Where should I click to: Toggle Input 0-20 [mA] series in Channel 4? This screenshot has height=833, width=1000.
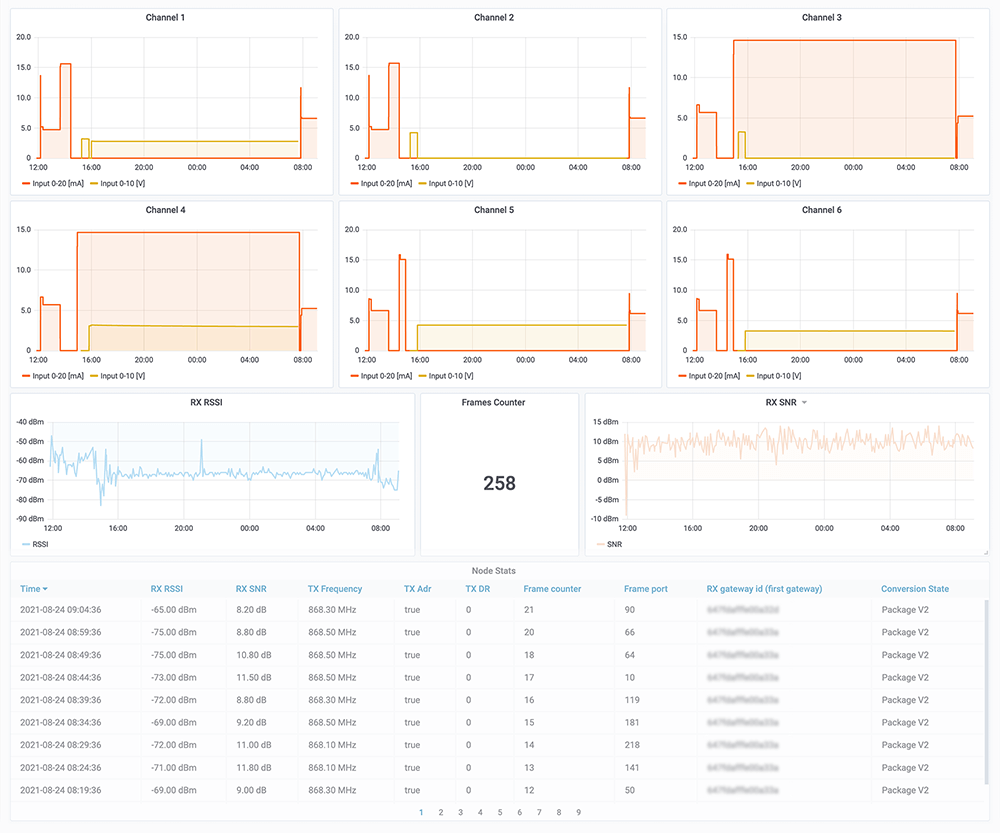click(53, 376)
